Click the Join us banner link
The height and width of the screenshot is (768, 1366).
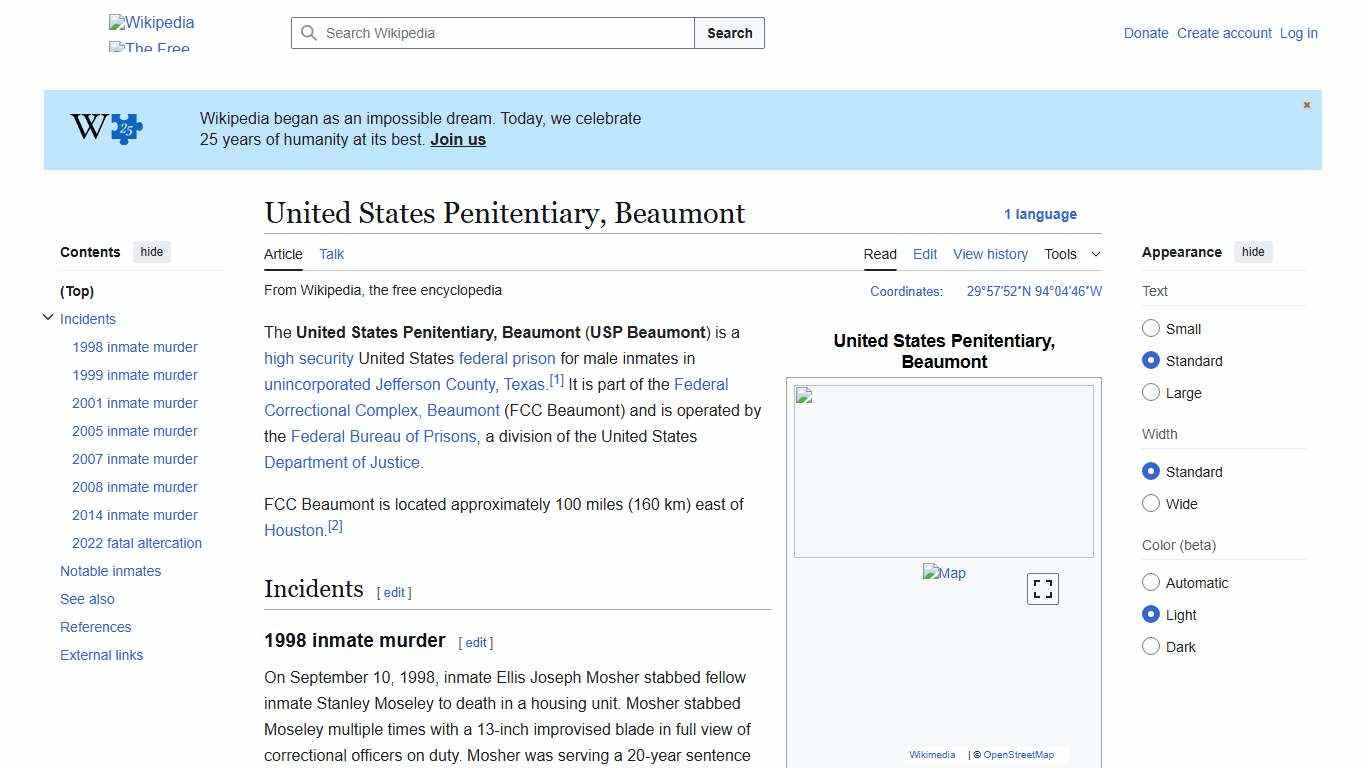coord(457,139)
